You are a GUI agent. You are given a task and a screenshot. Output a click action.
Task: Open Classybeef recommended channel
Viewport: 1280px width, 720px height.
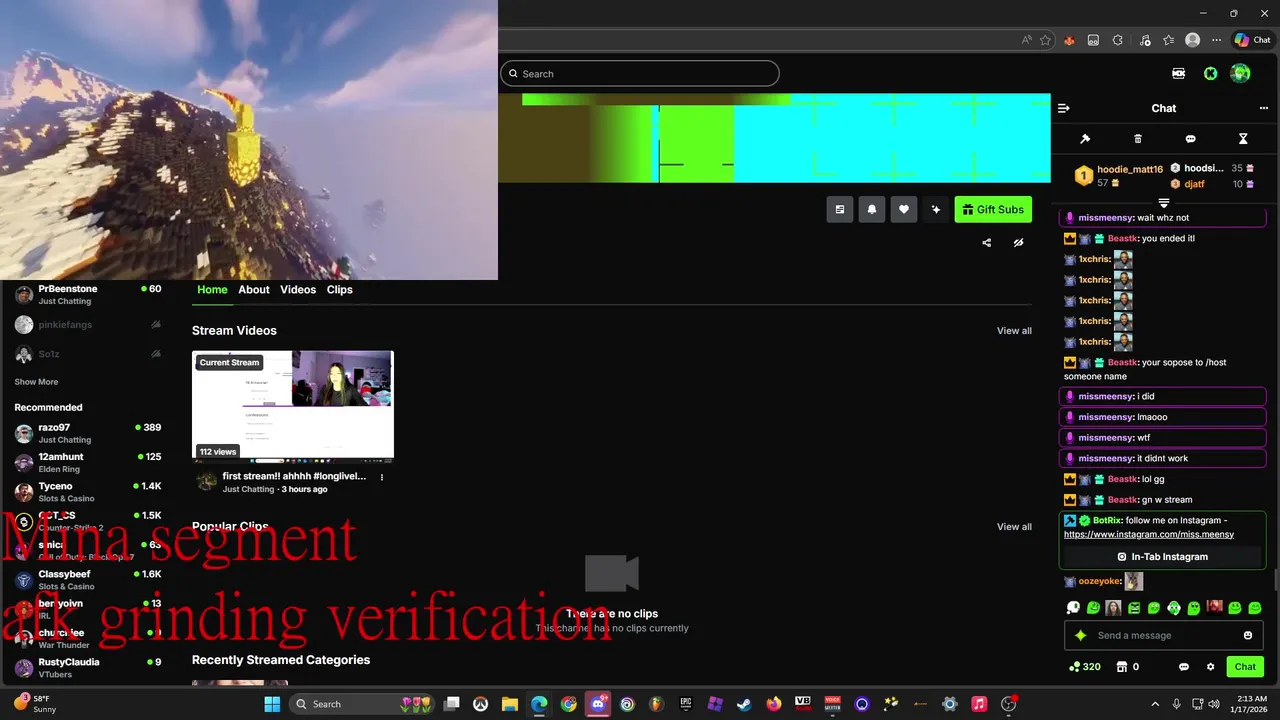pos(88,580)
